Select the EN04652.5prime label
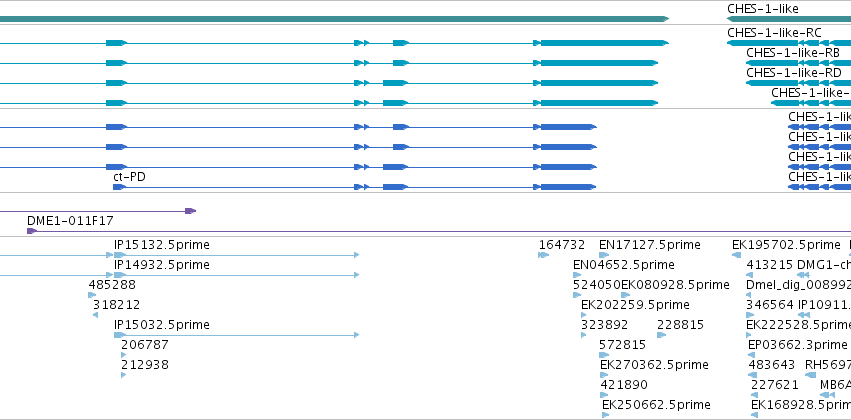This screenshot has width=851, height=420. (624, 265)
